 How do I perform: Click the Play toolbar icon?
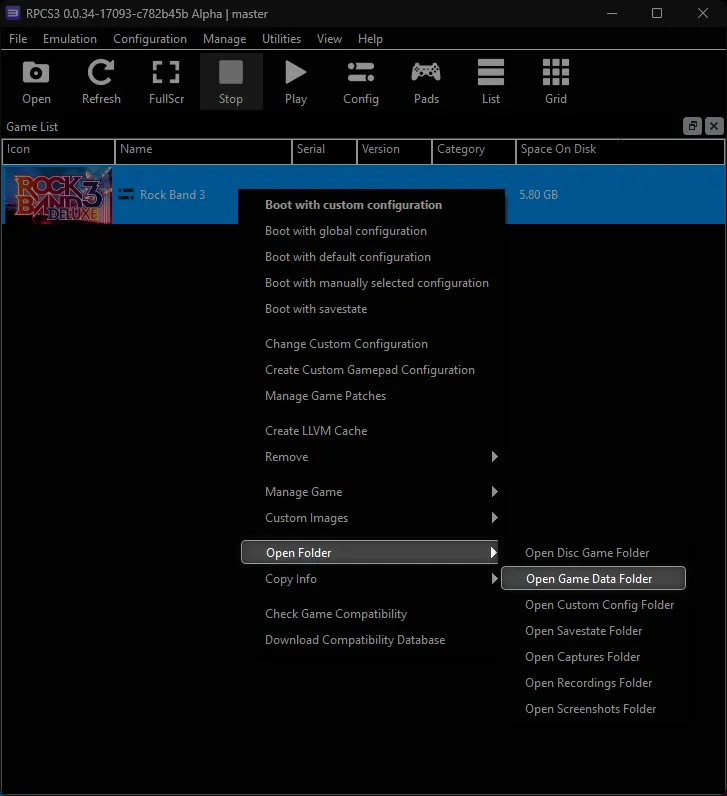pos(295,82)
